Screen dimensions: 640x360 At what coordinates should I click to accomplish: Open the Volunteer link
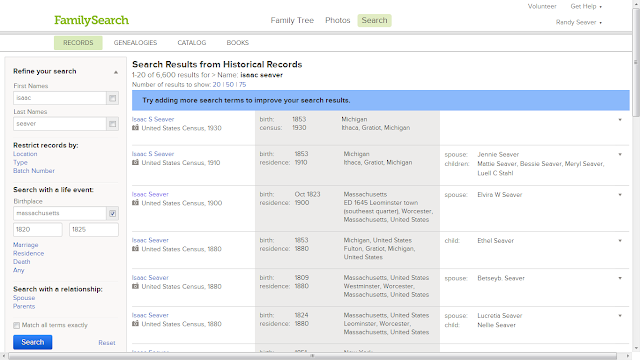pyautogui.click(x=542, y=6)
